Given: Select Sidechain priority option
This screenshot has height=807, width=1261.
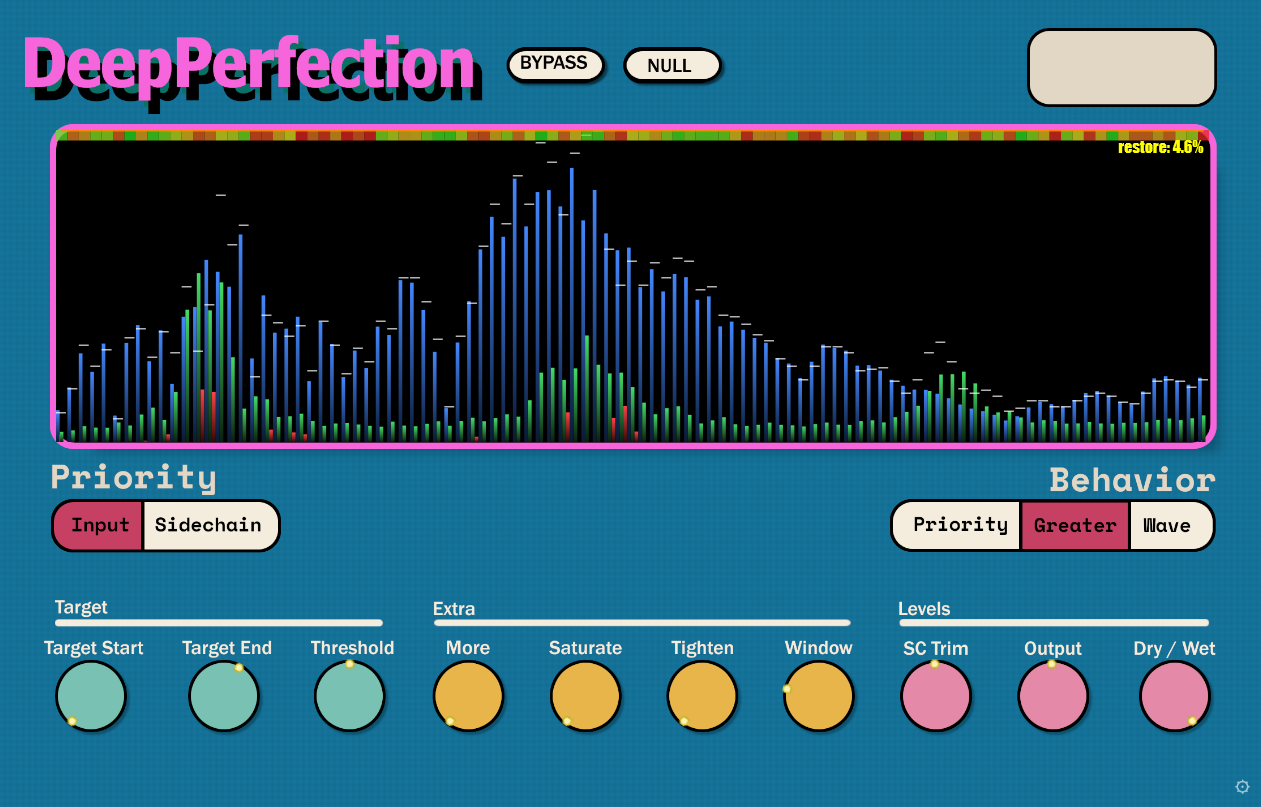Looking at the screenshot, I should tap(210, 525).
